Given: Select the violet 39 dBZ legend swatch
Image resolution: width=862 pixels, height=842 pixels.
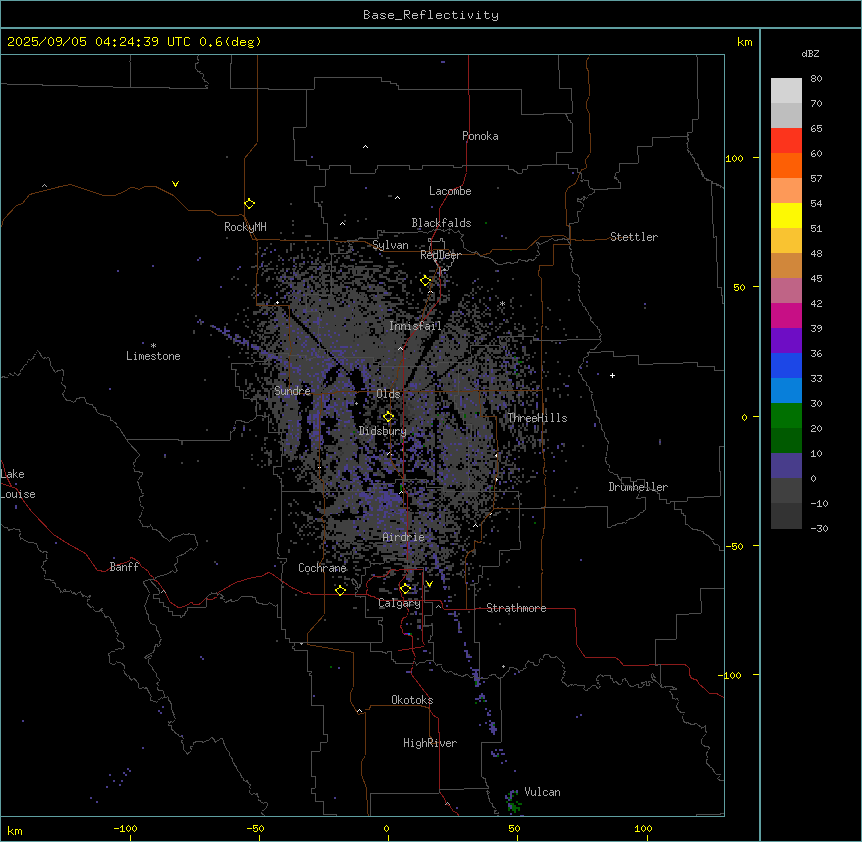Looking at the screenshot, I should coord(786,341).
